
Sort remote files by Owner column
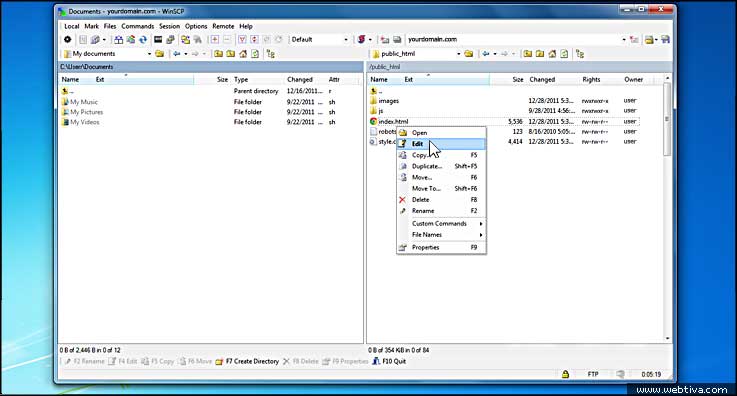click(633, 79)
